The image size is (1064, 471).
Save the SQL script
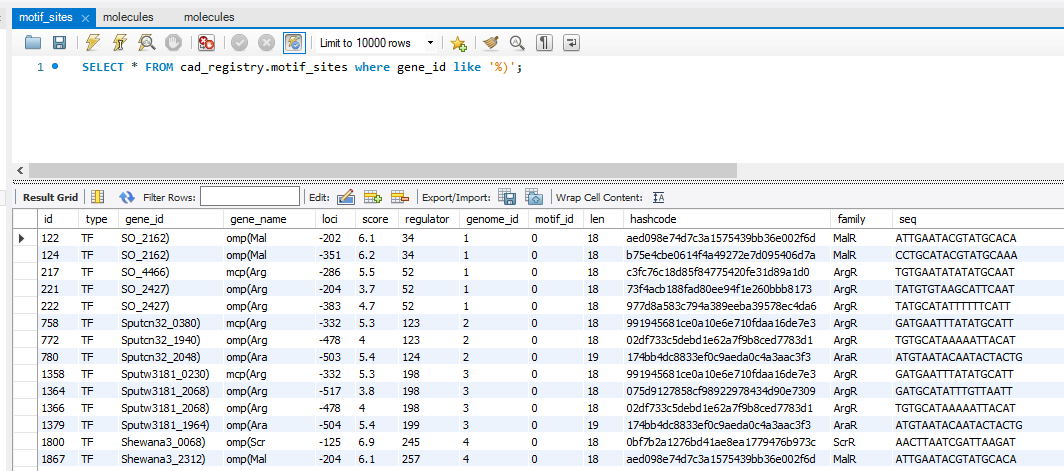59,43
